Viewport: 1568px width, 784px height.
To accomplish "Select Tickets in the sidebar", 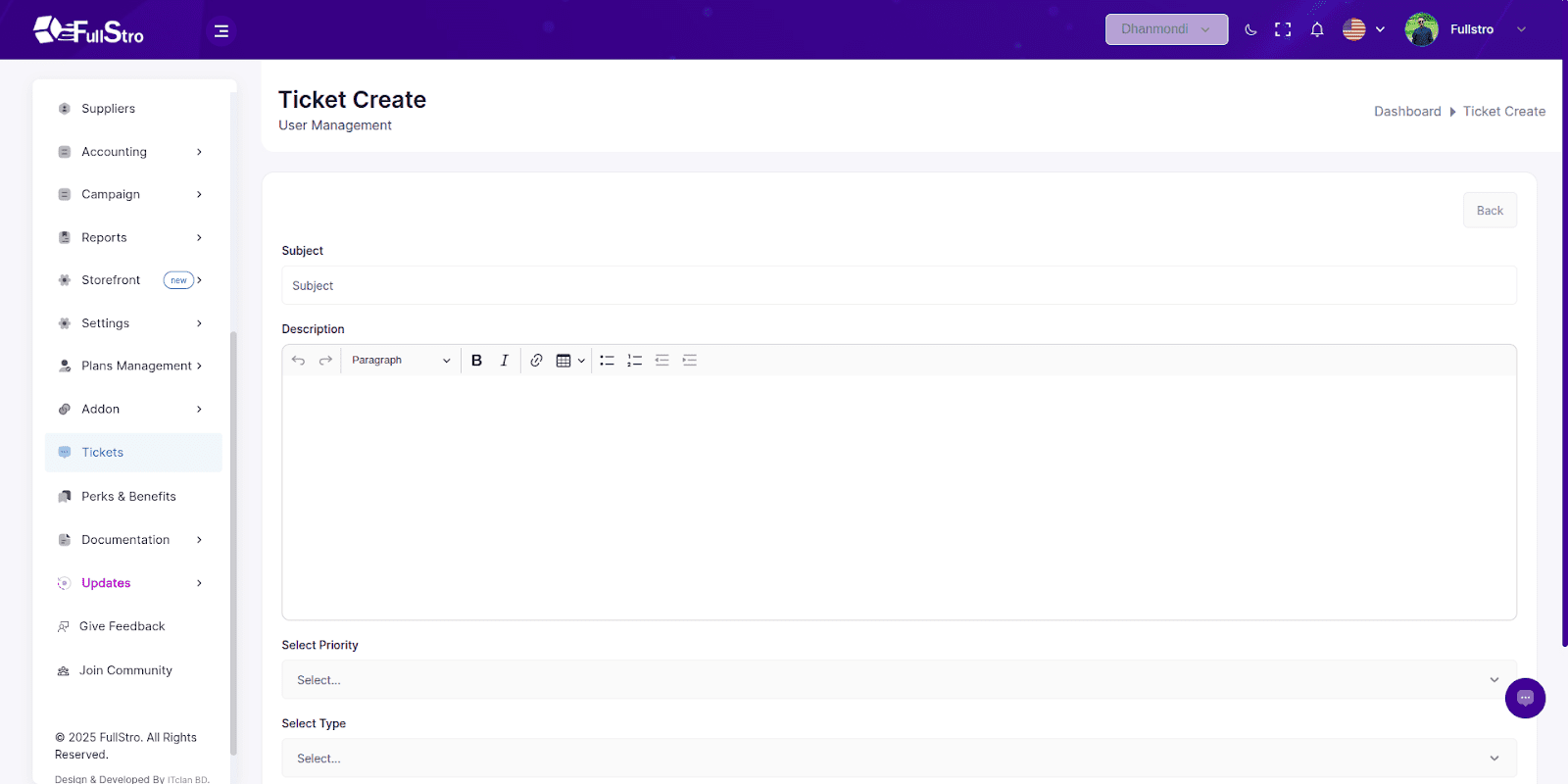I will coord(133,453).
